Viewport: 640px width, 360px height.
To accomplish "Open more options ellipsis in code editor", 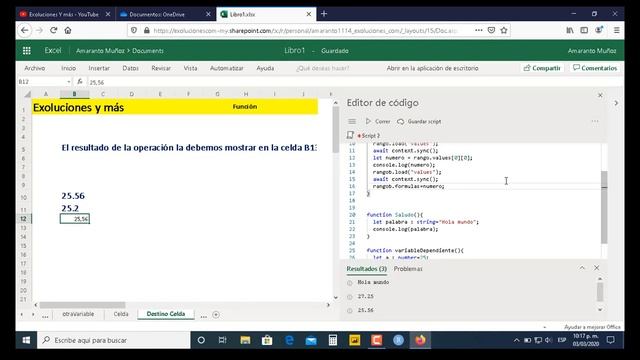I will pos(595,121).
